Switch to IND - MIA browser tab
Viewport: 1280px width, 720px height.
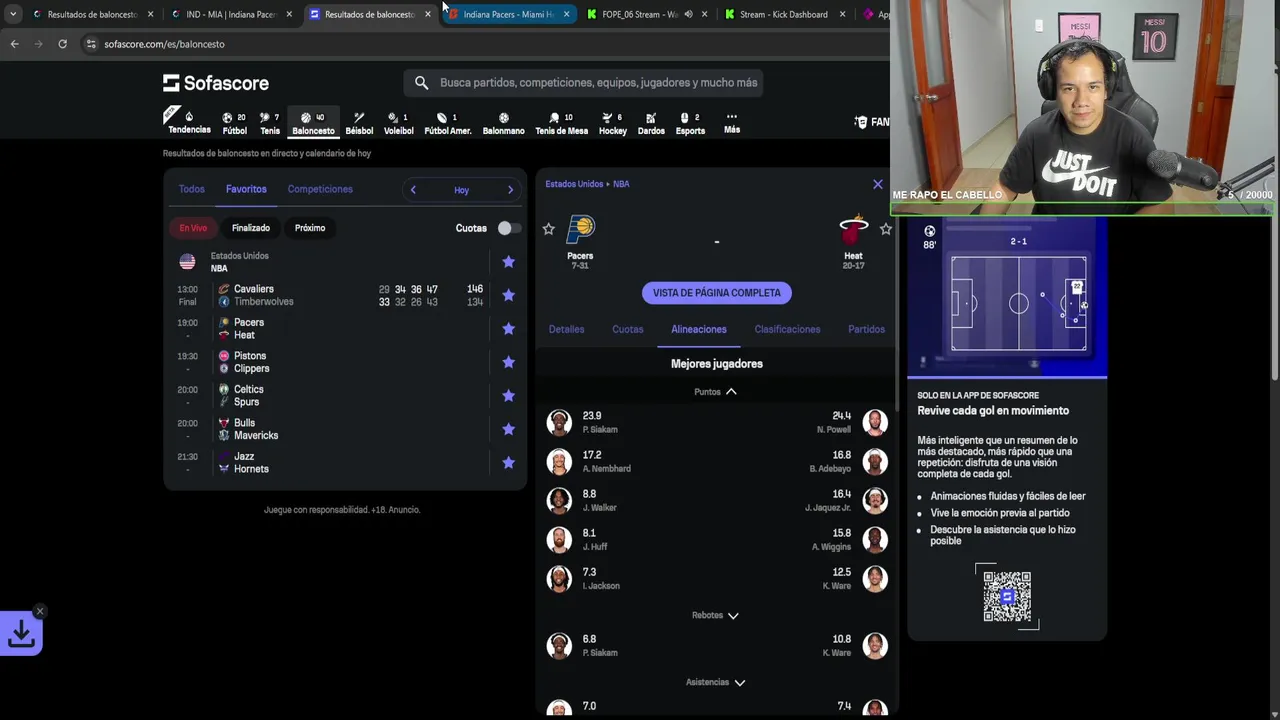click(x=231, y=14)
